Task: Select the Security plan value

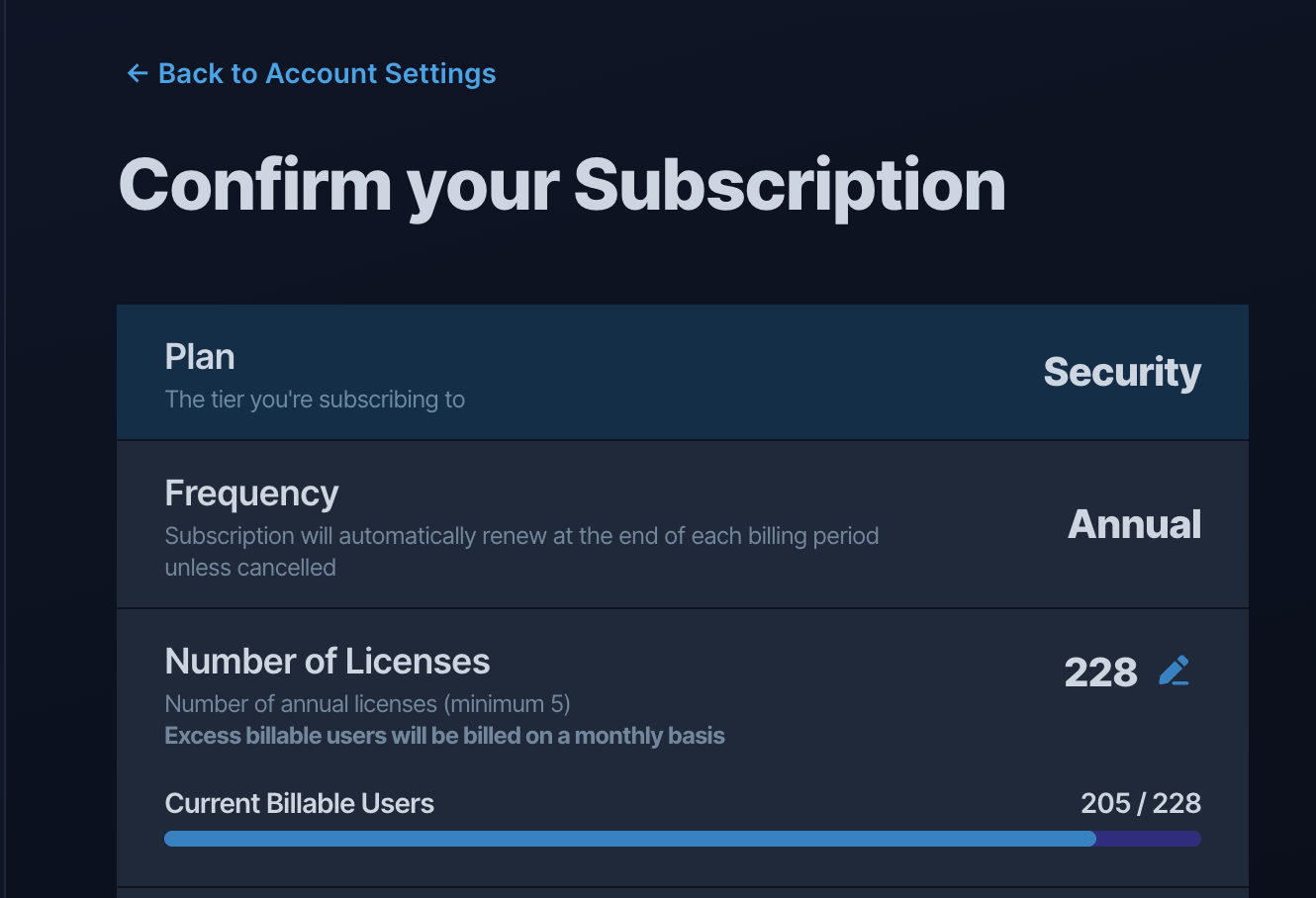Action: [1122, 372]
